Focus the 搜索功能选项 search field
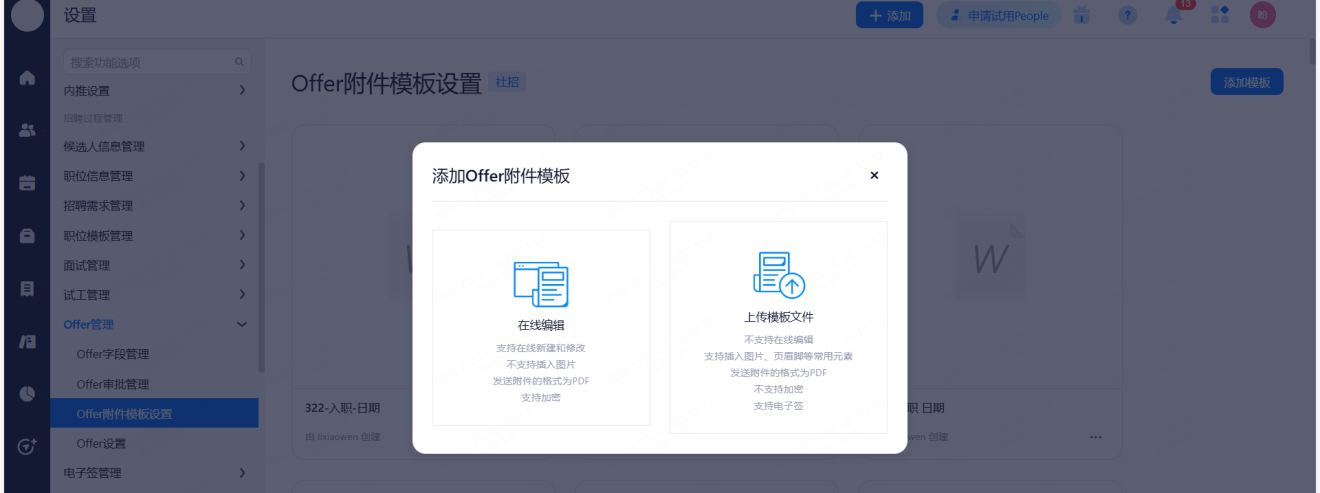 tap(150, 62)
